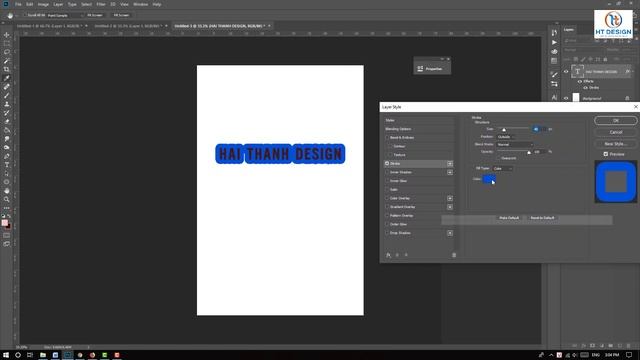
Task: Select the Clone Stamp tool
Action: pos(7,104)
